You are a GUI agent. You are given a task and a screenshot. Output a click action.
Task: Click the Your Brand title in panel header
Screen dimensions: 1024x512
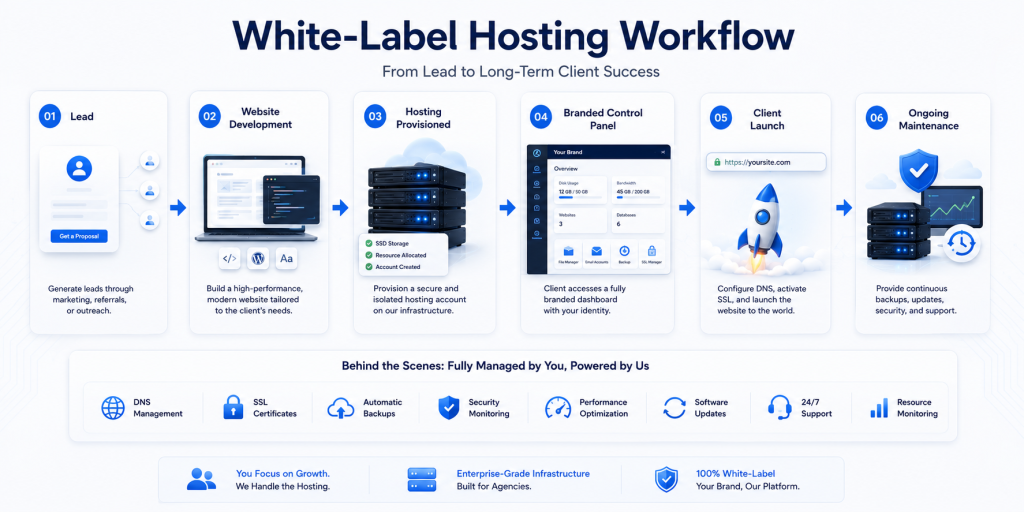coord(568,152)
